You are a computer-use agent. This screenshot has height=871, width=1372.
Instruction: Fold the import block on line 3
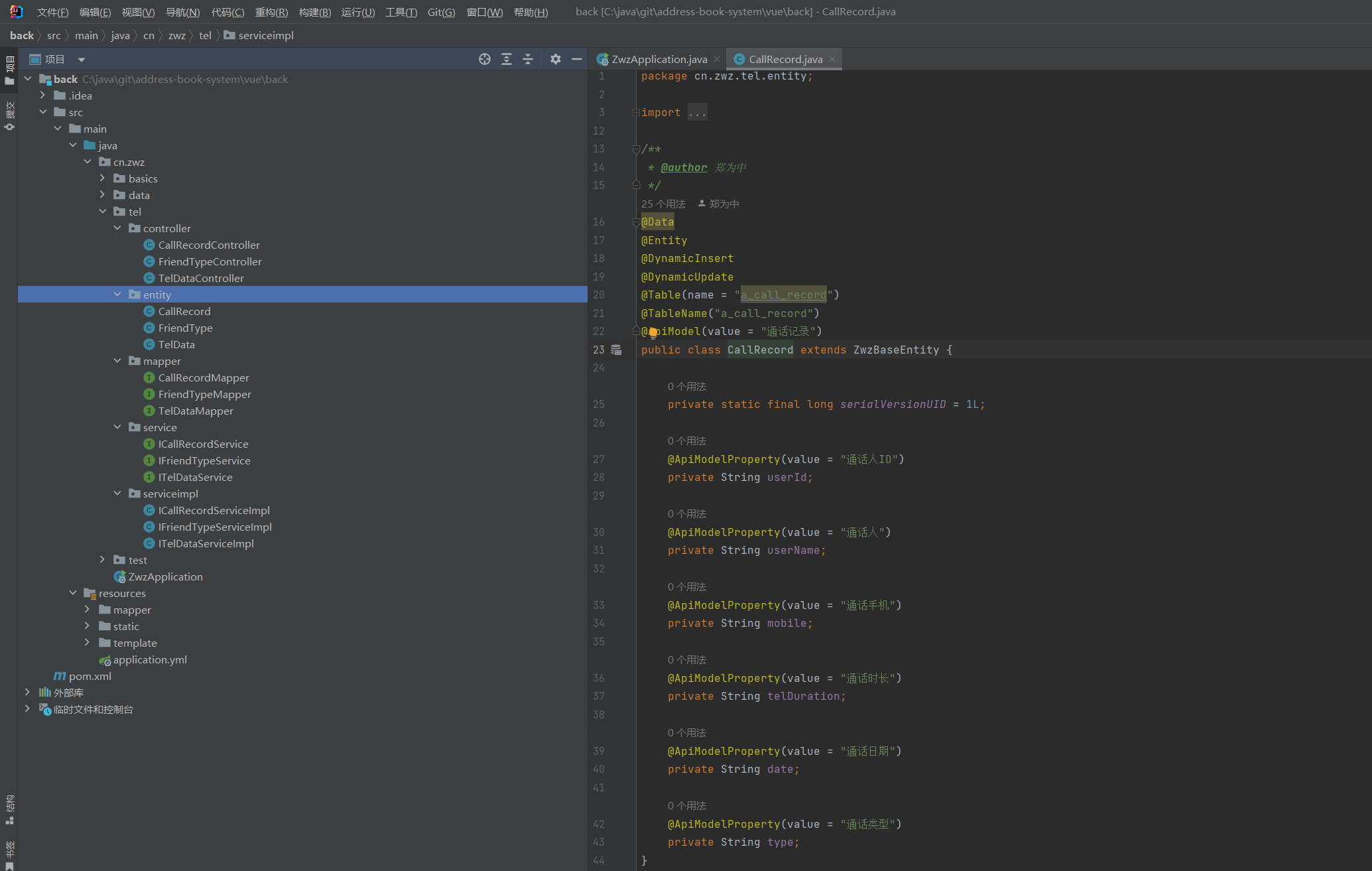636,113
